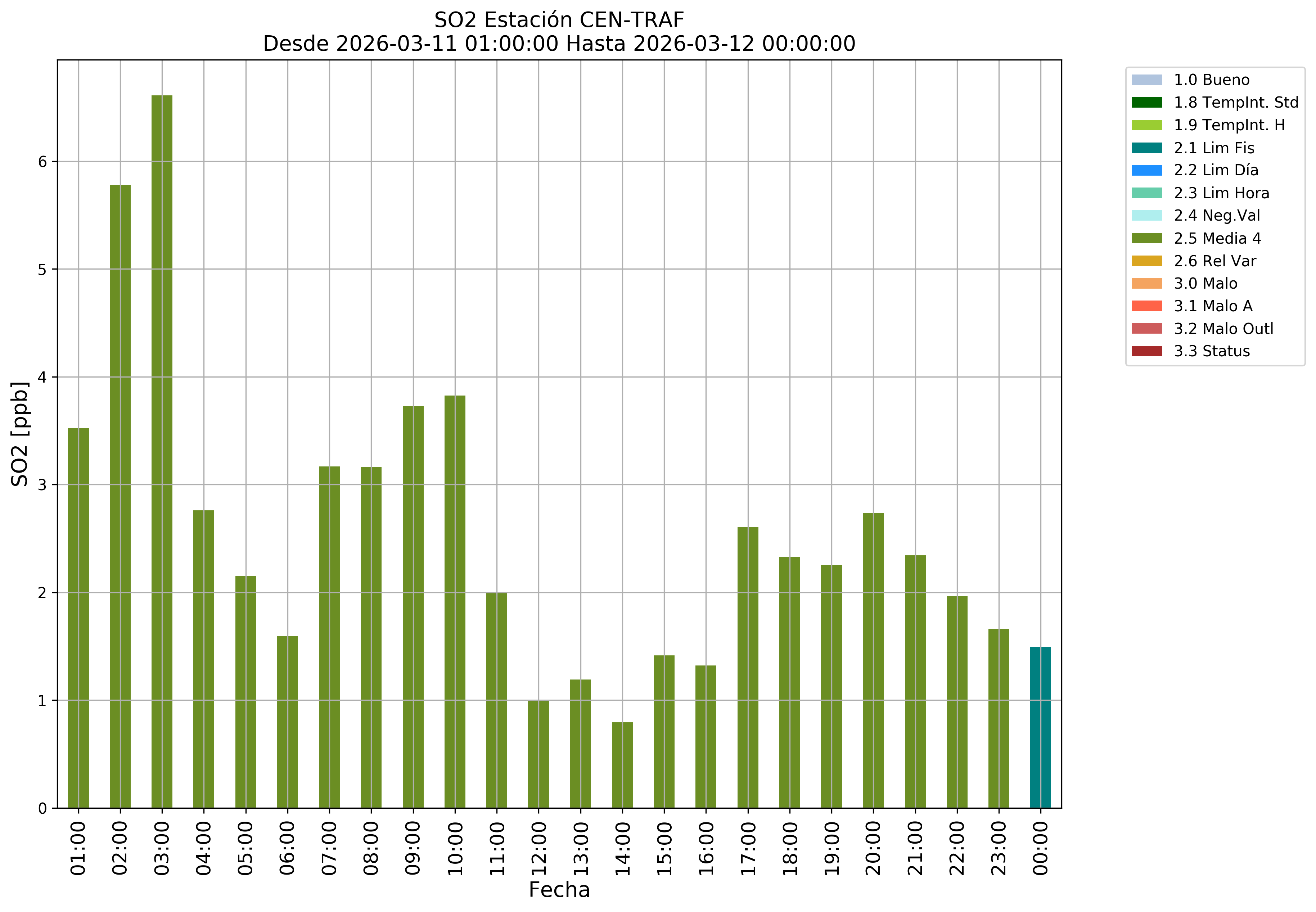Click the 12:00 x-axis tick label
1316x912 pixels.
tap(538, 849)
